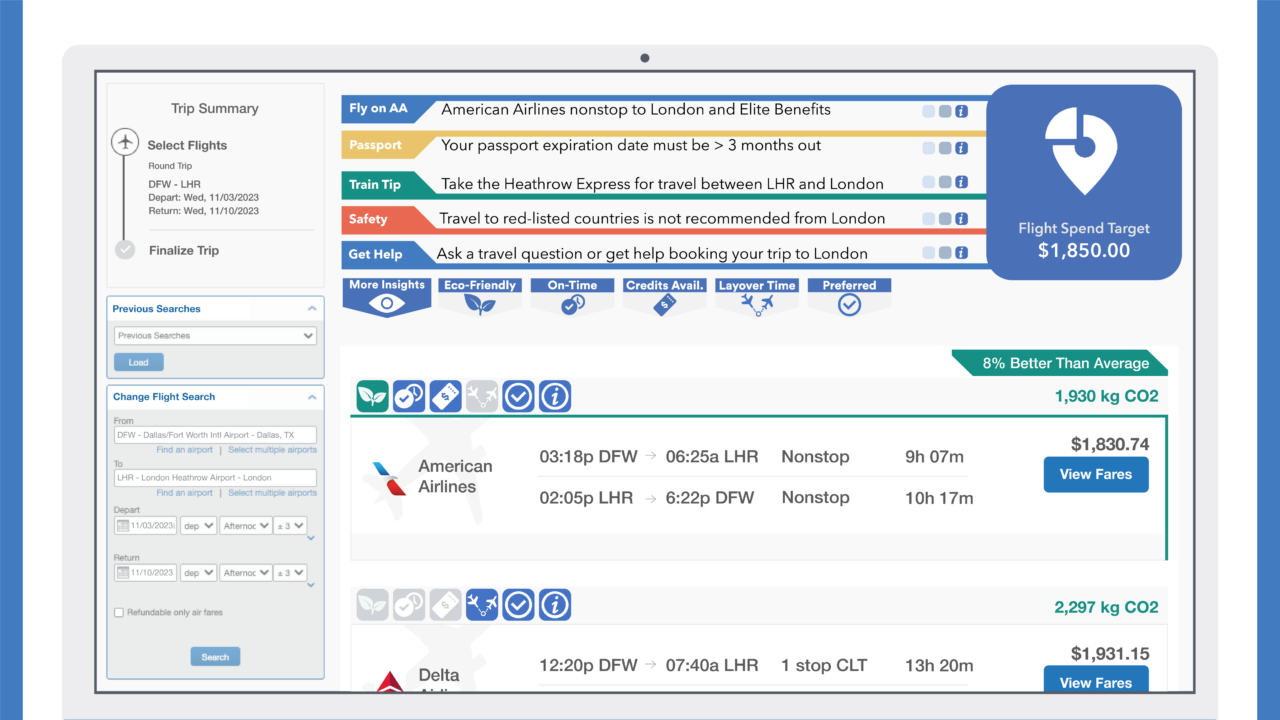This screenshot has height=720, width=1280.
Task: Click the info icon on Delta flight card
Action: coord(555,604)
